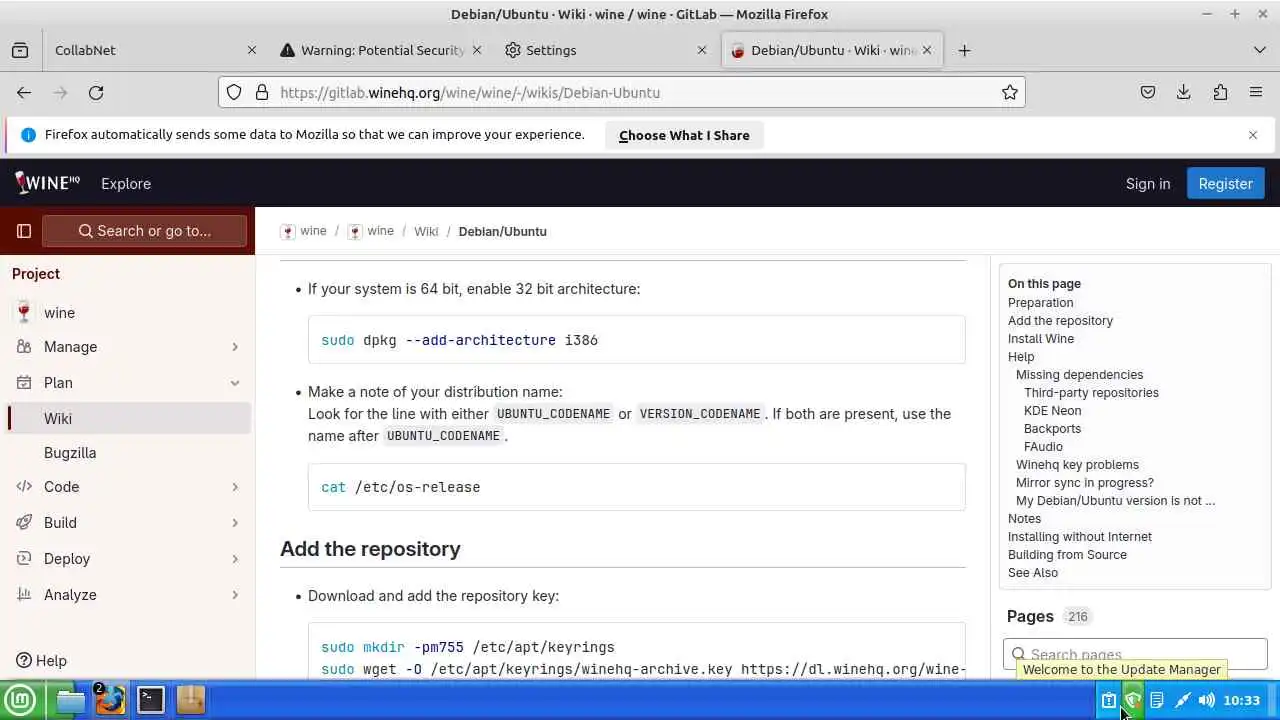Open network connection tray icon
The height and width of the screenshot is (720, 1280).
[1182, 700]
